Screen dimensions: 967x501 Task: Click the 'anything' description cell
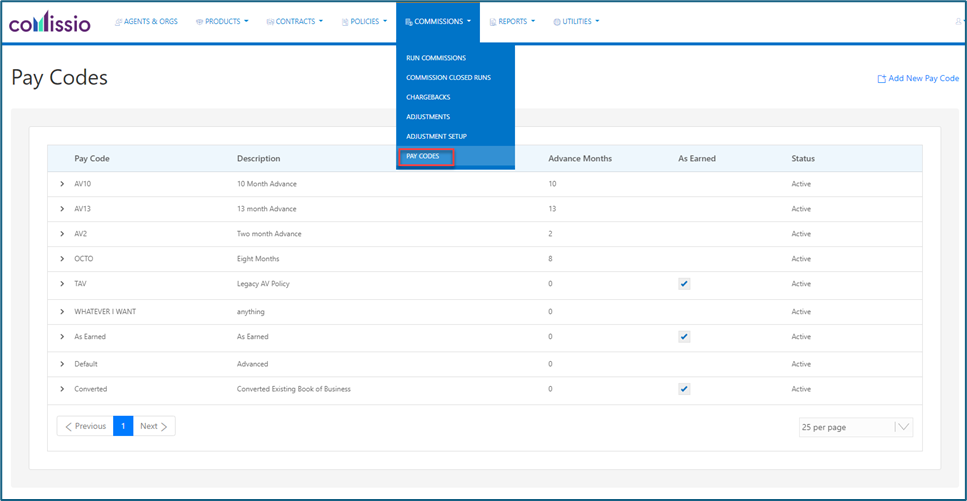pyautogui.click(x=250, y=312)
